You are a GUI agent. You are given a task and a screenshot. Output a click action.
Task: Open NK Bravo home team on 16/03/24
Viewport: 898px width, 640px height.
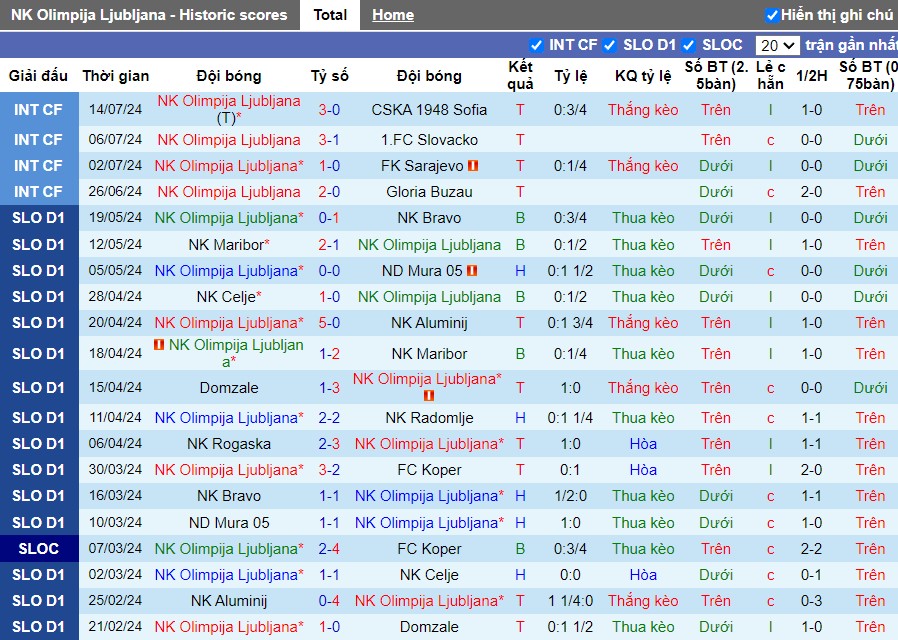click(229, 496)
